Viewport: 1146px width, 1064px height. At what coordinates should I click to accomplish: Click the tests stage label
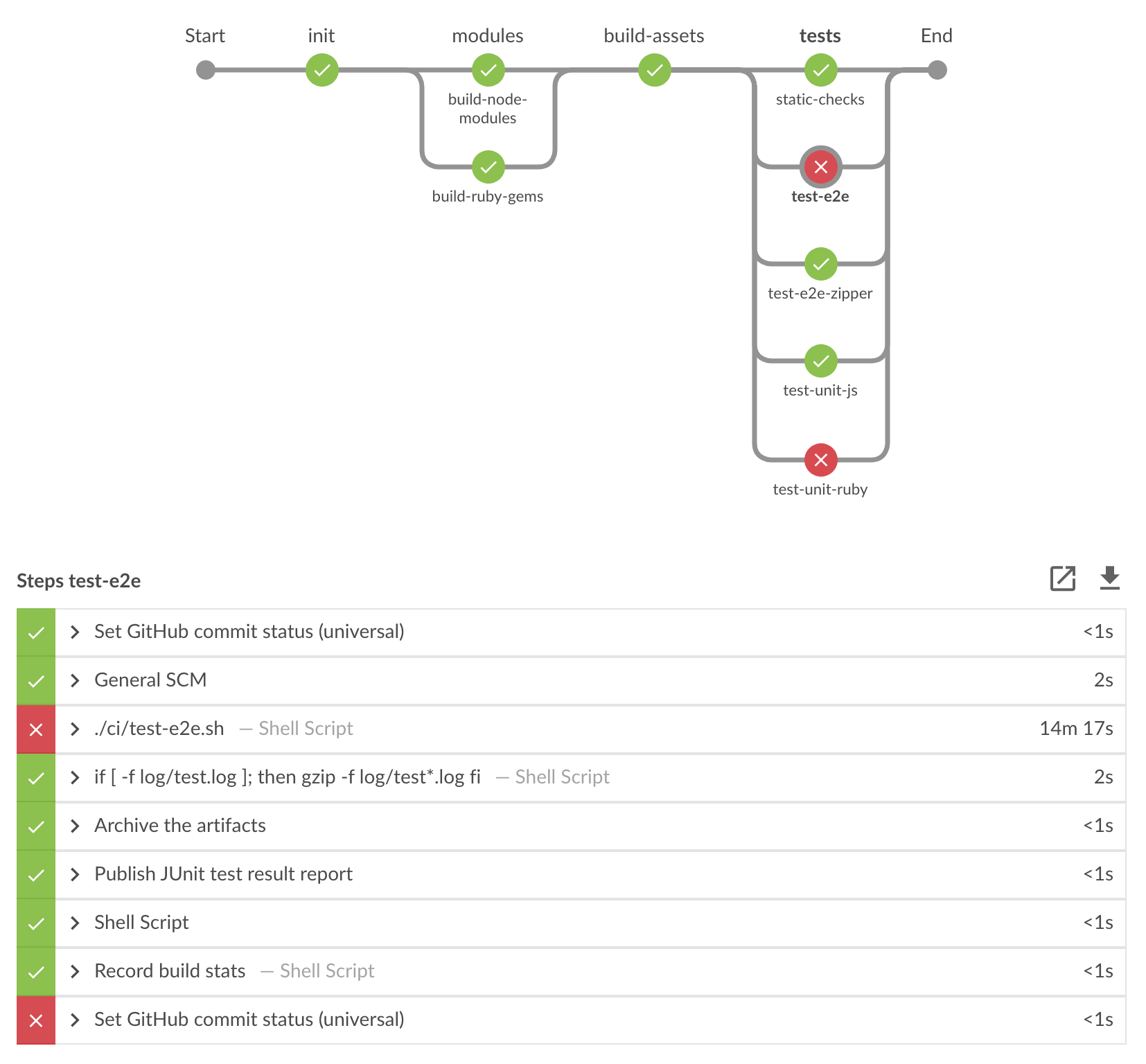pyautogui.click(x=820, y=35)
